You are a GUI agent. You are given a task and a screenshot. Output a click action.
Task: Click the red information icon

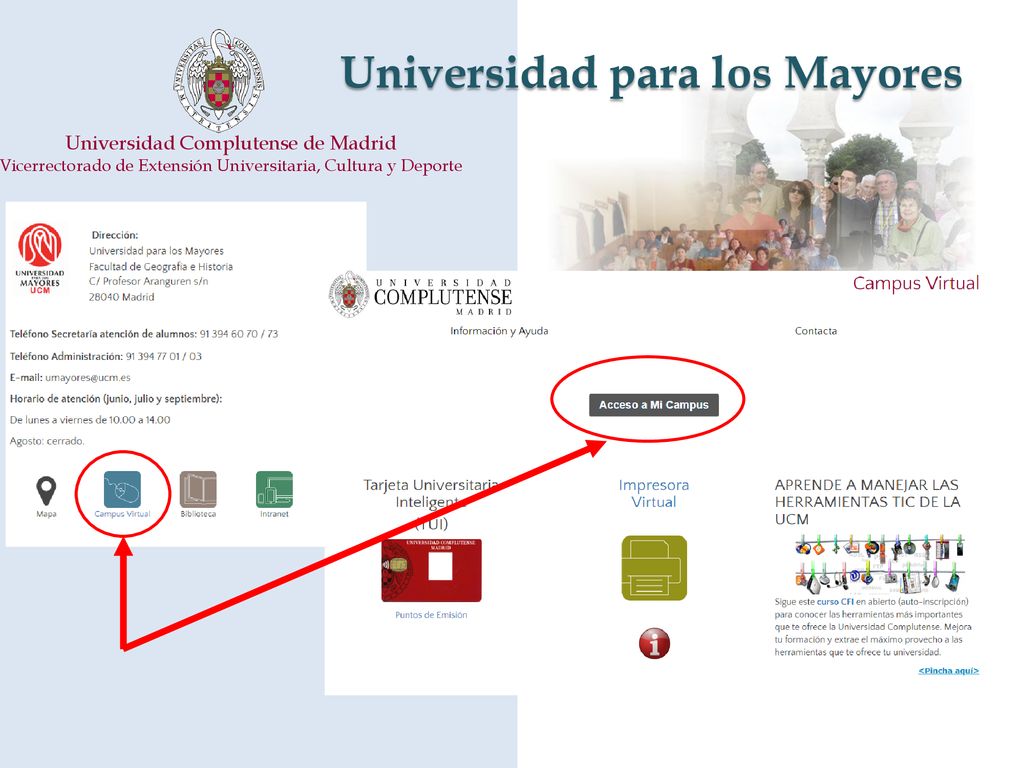pyautogui.click(x=654, y=643)
